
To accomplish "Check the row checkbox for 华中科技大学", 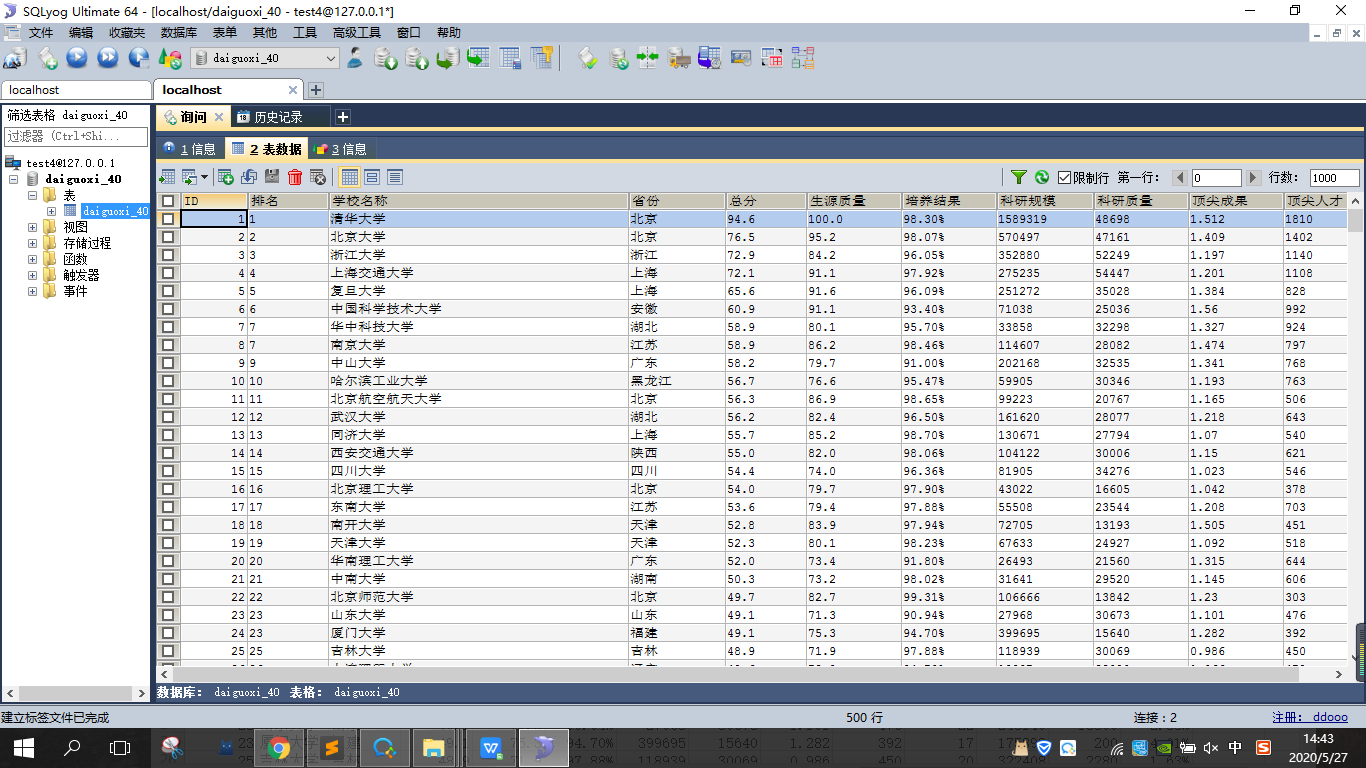I will (168, 327).
